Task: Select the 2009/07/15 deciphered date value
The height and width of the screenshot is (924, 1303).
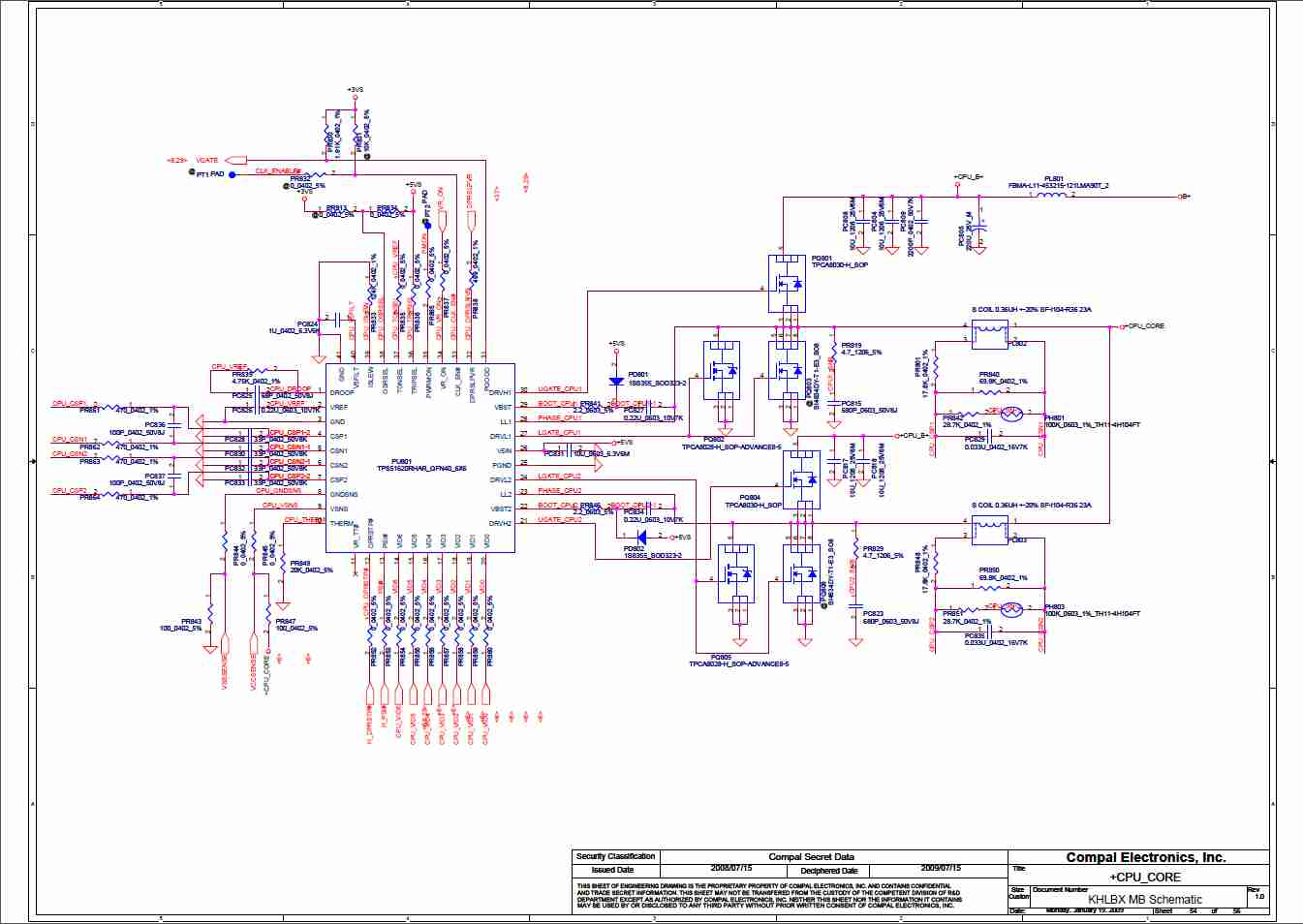Action: pyautogui.click(x=941, y=869)
